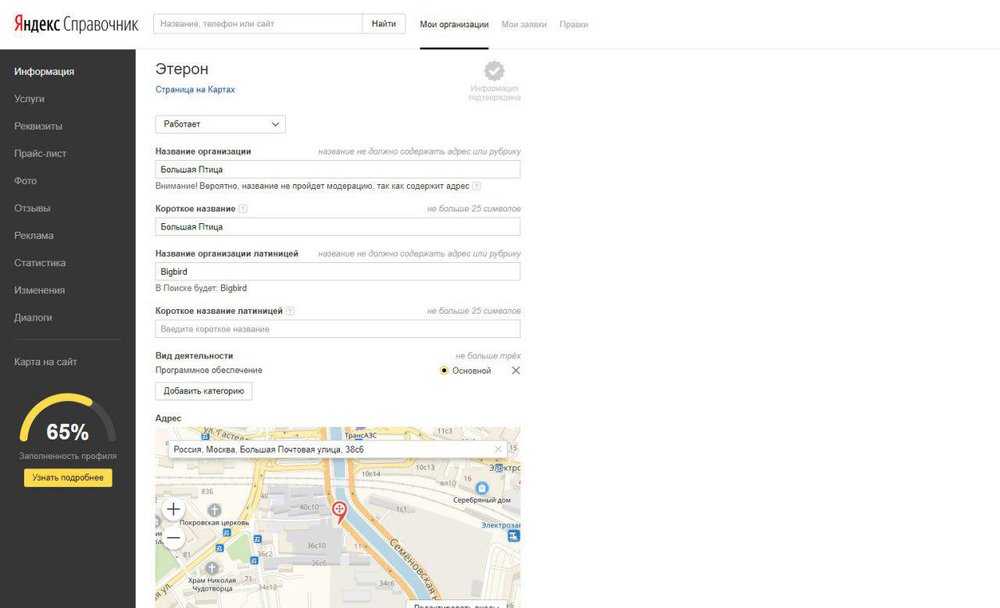
Task: Open the Отзывы section
Action: 32,208
